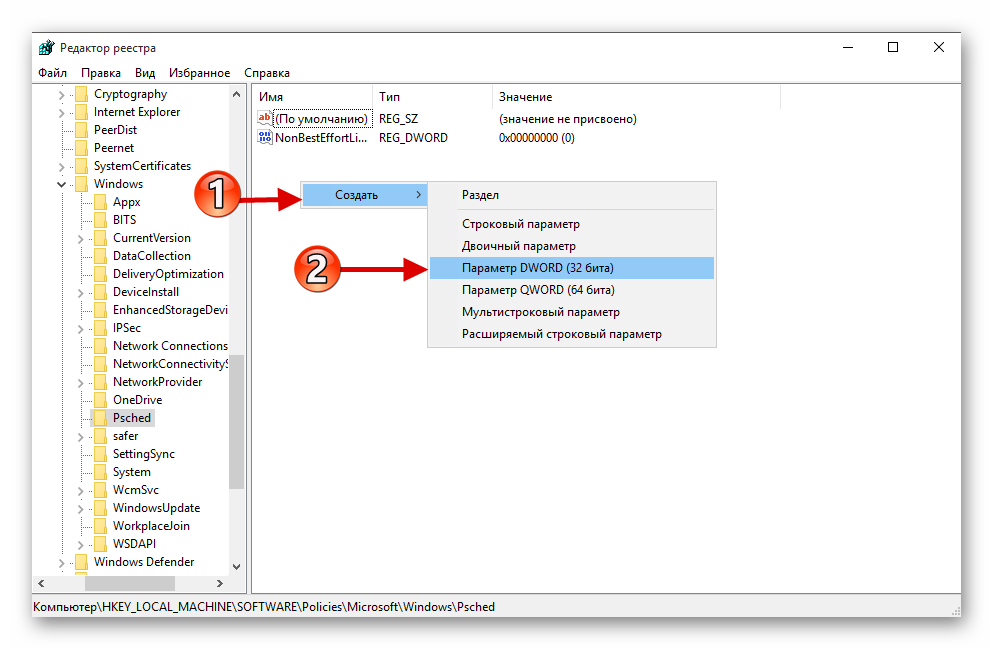Click the Windows Defender folder icon
Image resolution: width=993 pixels, height=649 pixels.
[82, 562]
